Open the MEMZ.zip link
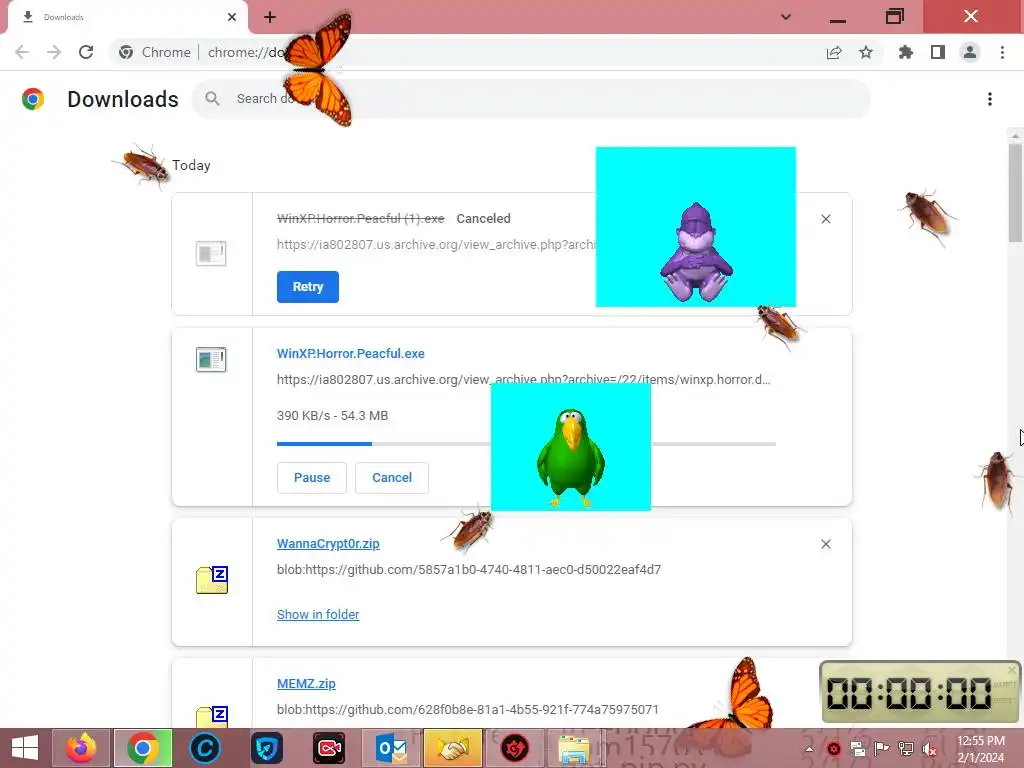This screenshot has width=1024, height=768. coord(306,684)
